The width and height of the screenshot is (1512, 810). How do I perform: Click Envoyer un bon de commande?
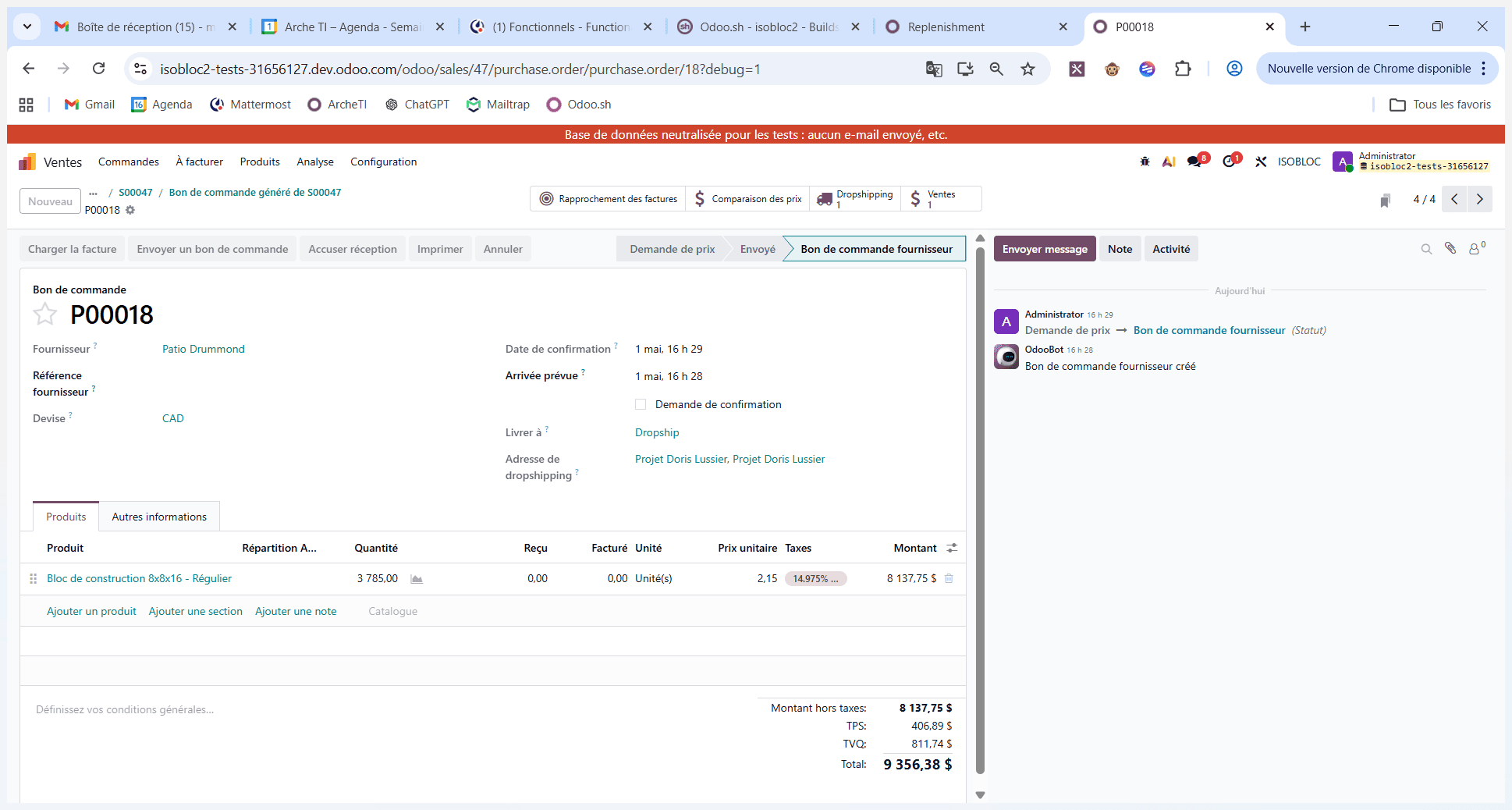click(x=212, y=249)
